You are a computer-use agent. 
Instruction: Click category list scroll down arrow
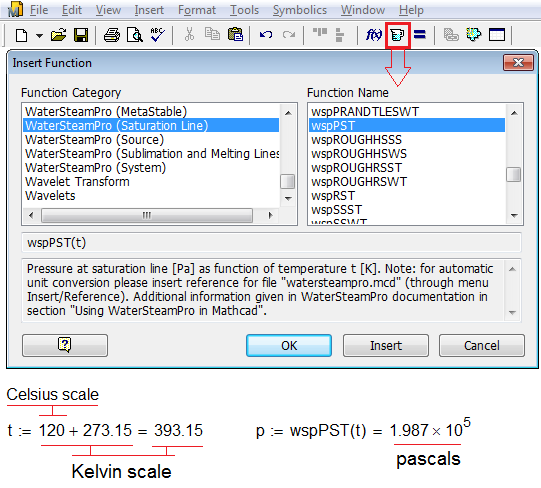click(x=288, y=198)
